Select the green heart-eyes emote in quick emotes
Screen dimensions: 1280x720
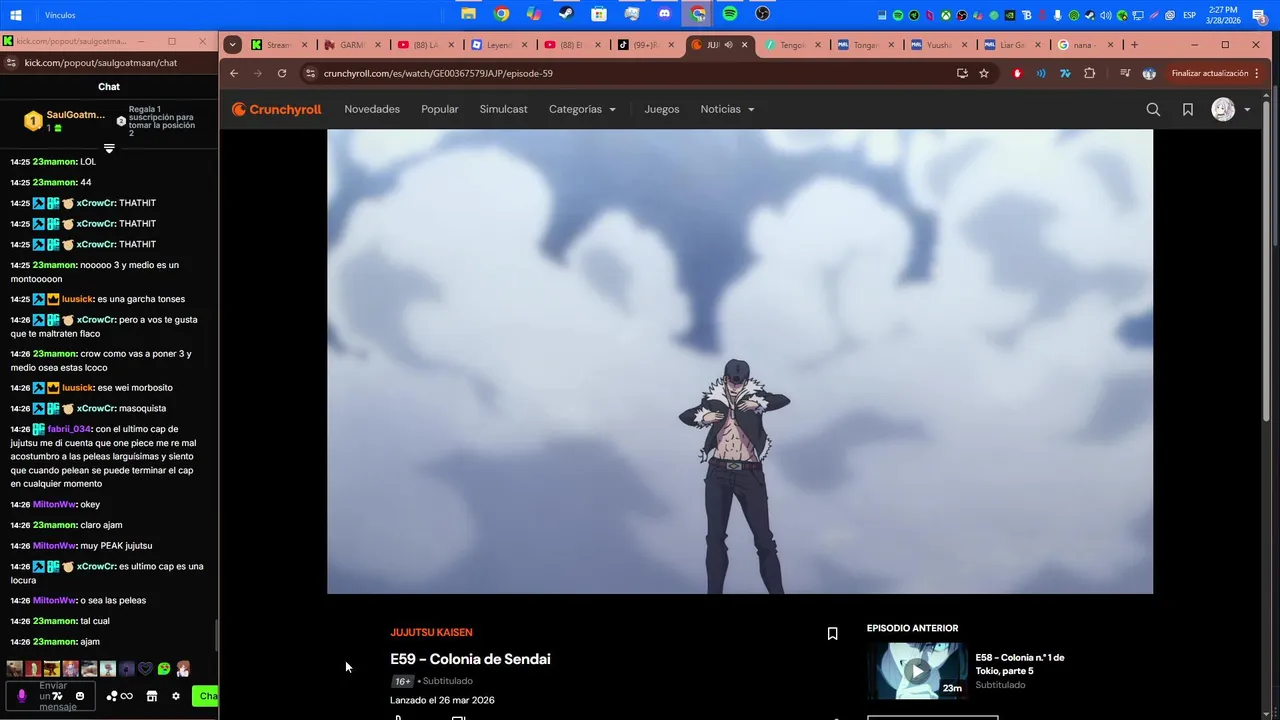(x=164, y=669)
